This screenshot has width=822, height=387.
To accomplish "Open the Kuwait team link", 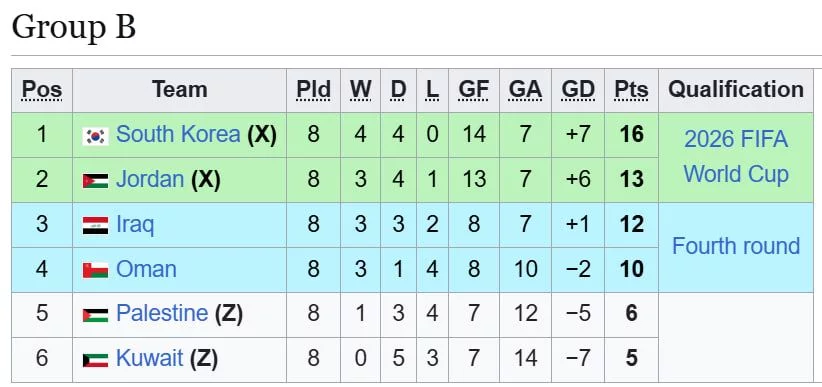I will (149, 359).
